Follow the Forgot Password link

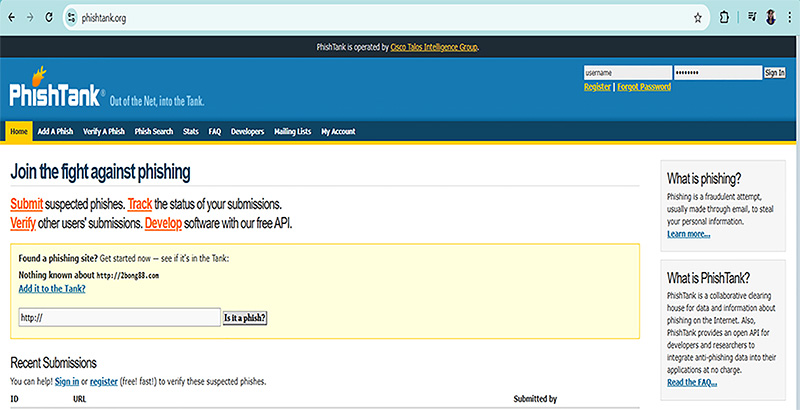[644, 87]
